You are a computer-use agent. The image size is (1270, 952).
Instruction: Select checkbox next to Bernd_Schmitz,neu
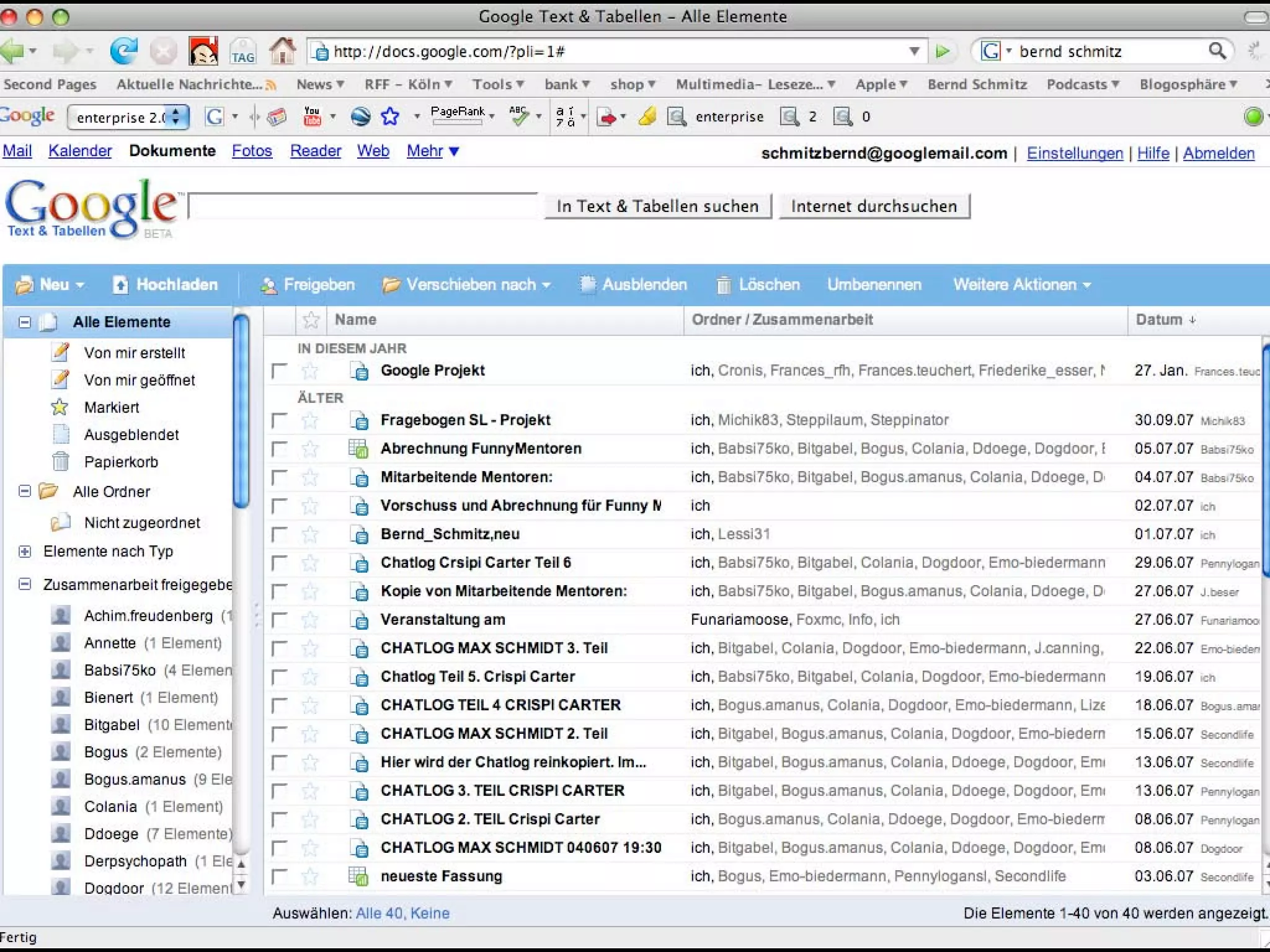280,534
